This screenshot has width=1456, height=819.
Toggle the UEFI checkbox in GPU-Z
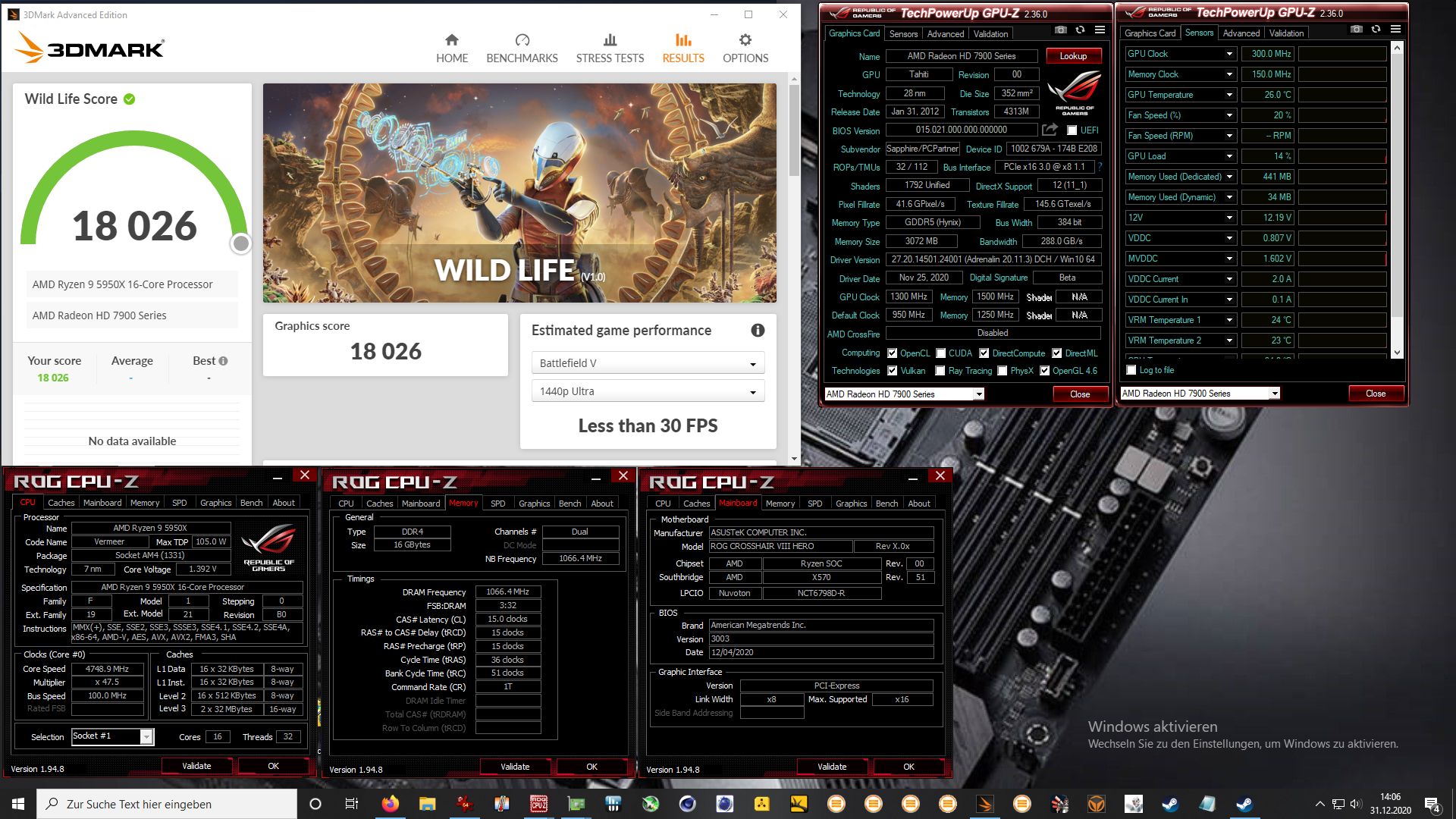[x=1072, y=130]
